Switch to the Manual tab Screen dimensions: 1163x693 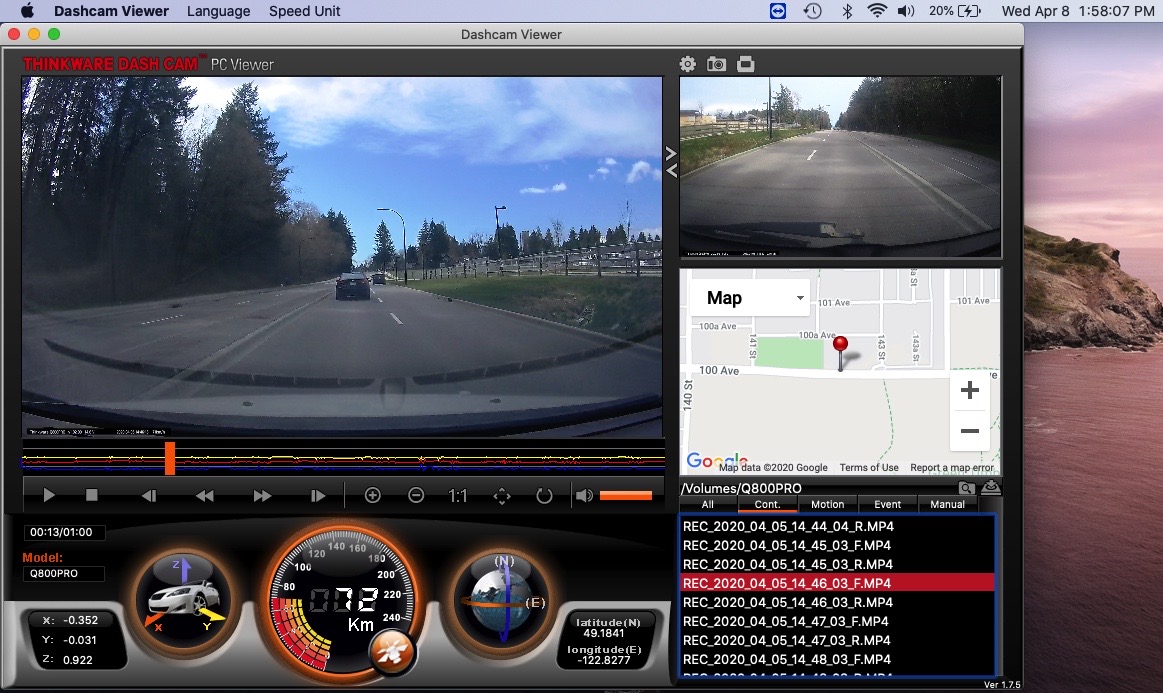(948, 505)
